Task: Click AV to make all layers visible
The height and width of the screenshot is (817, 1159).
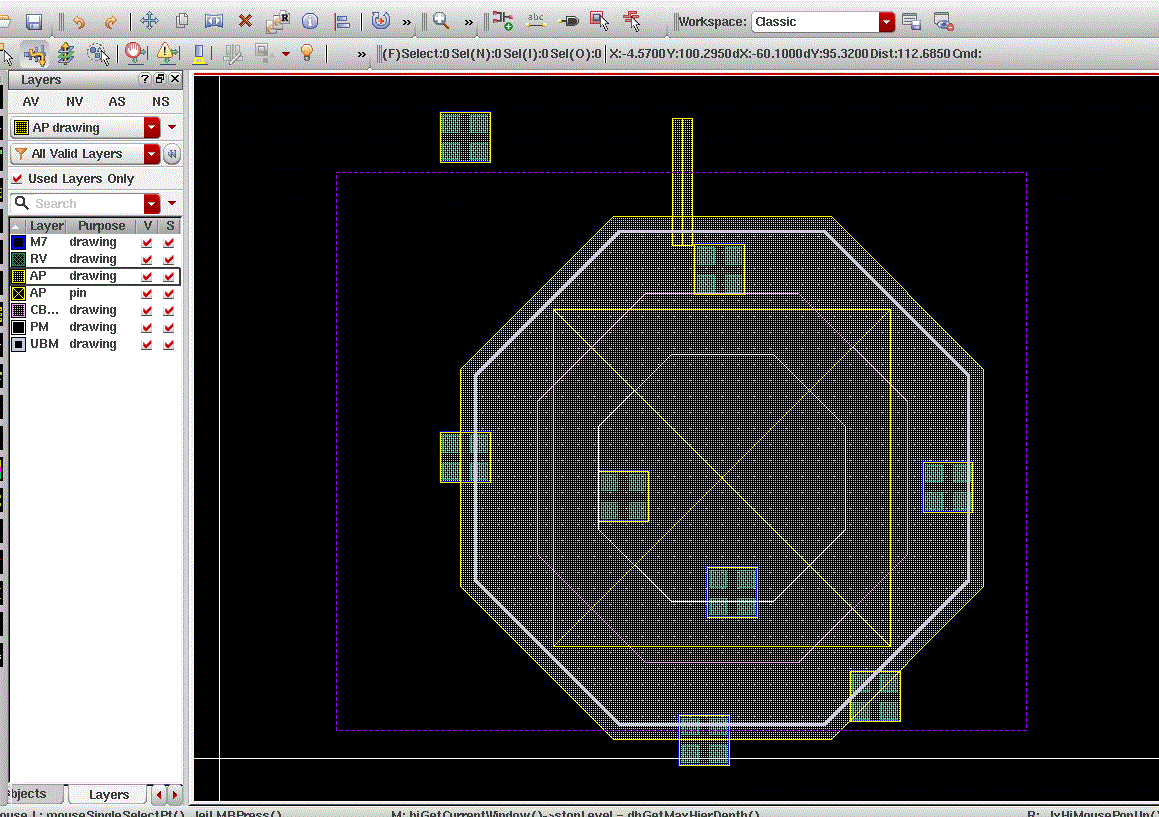Action: click(31, 101)
